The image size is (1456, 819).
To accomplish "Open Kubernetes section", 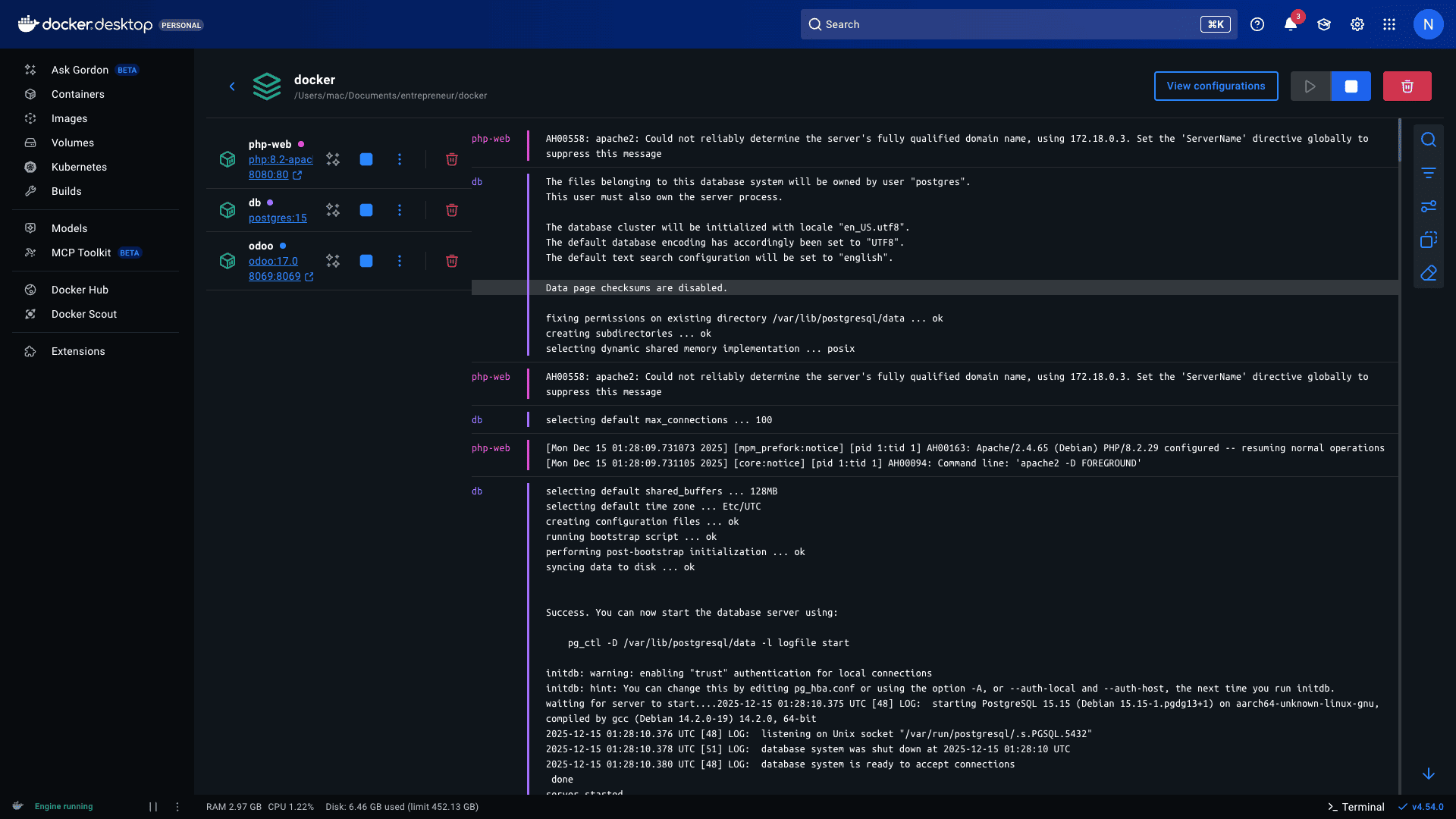I will pos(96,167).
